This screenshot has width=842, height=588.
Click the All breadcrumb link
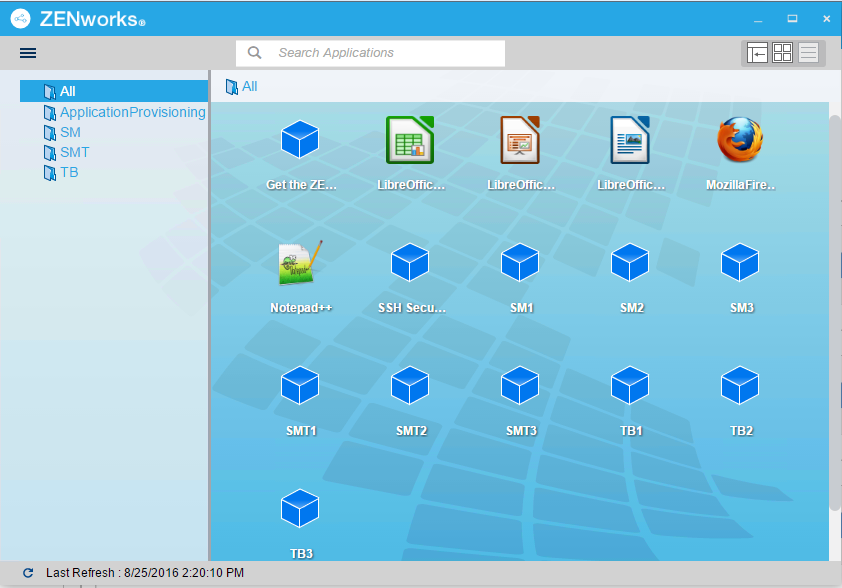pyautogui.click(x=247, y=87)
